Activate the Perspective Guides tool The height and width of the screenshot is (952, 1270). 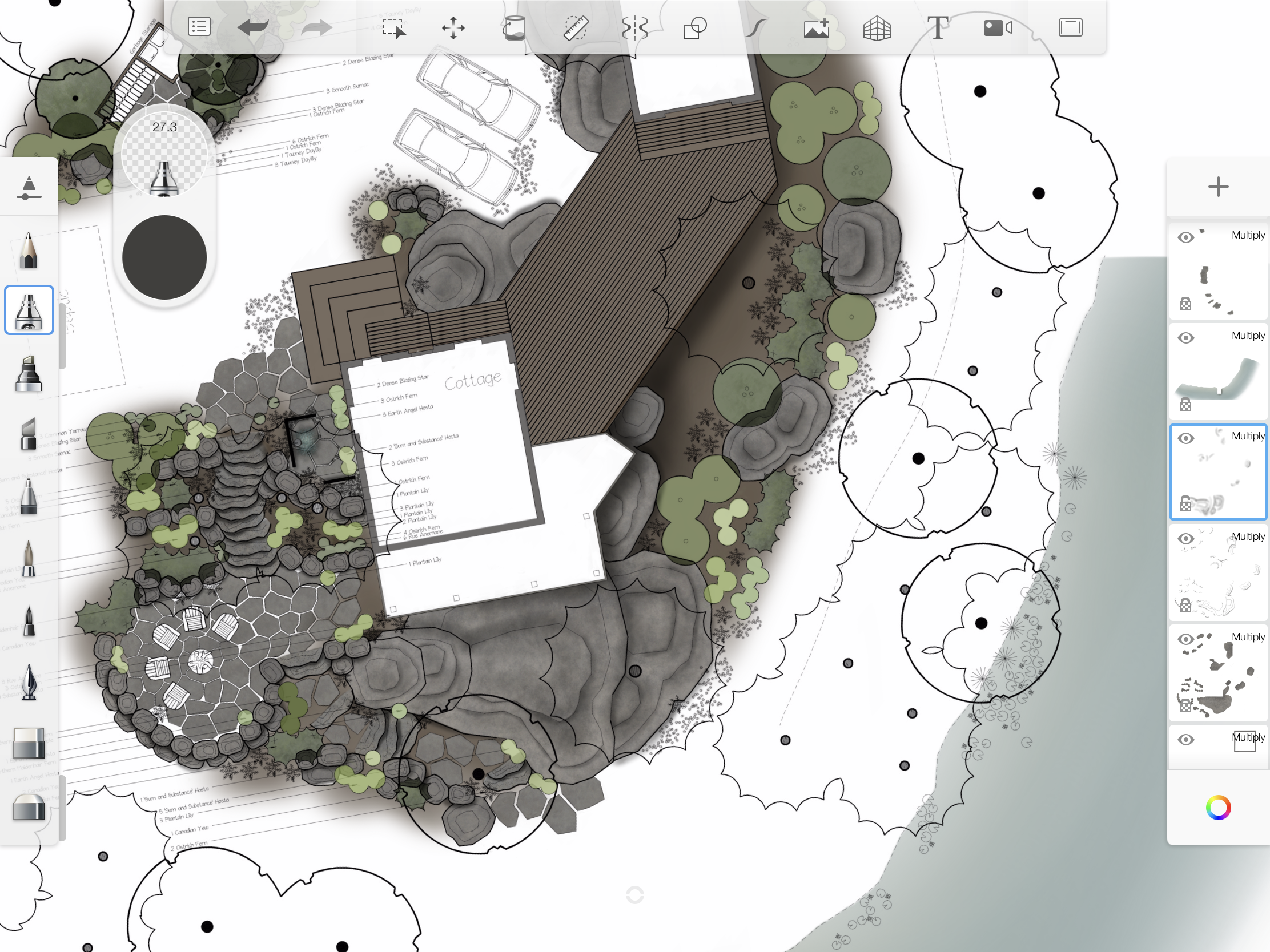coord(877,27)
